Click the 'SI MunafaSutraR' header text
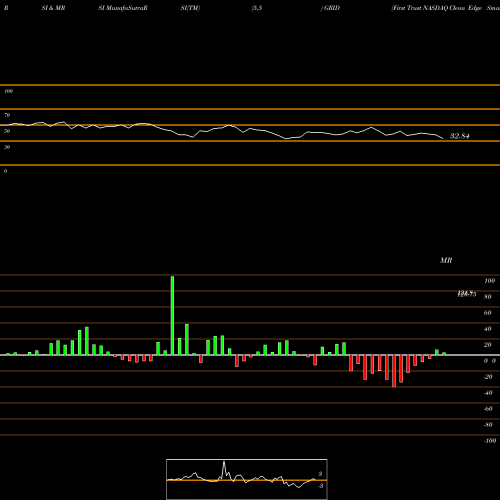The width and height of the screenshot is (500, 500). (123, 8)
